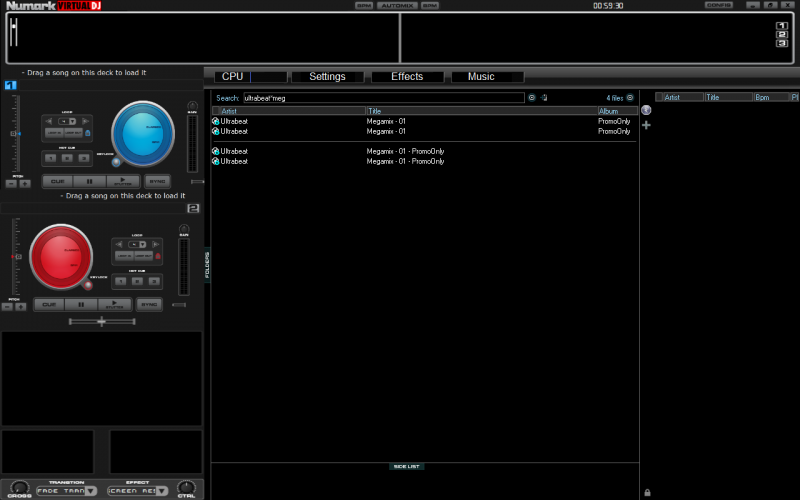Select waveform zoom level 1

(782, 26)
